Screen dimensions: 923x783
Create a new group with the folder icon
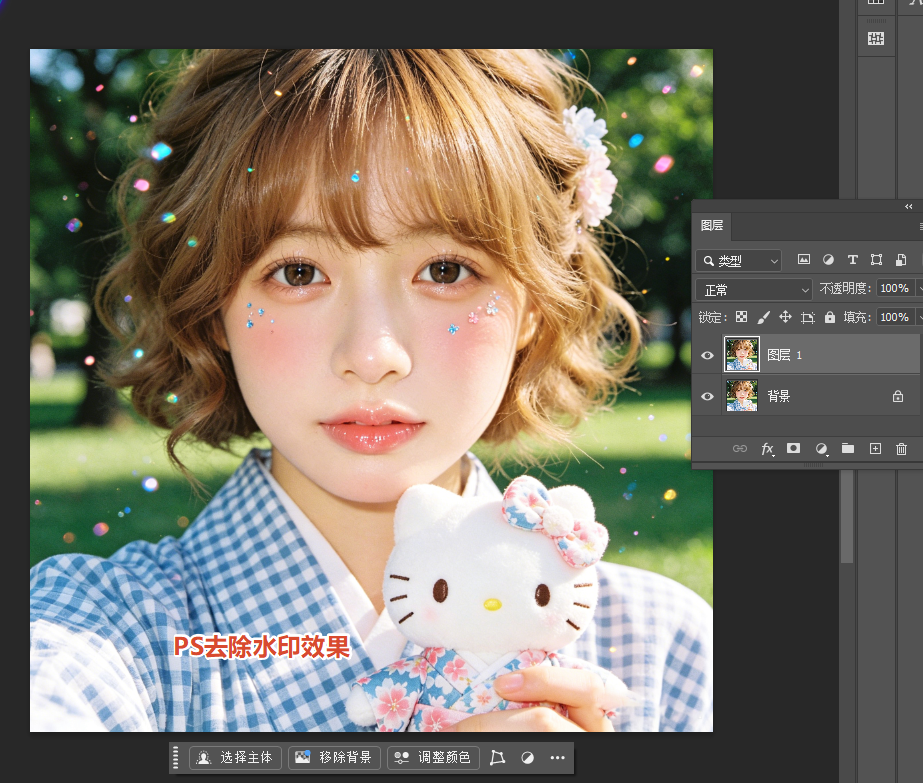848,449
